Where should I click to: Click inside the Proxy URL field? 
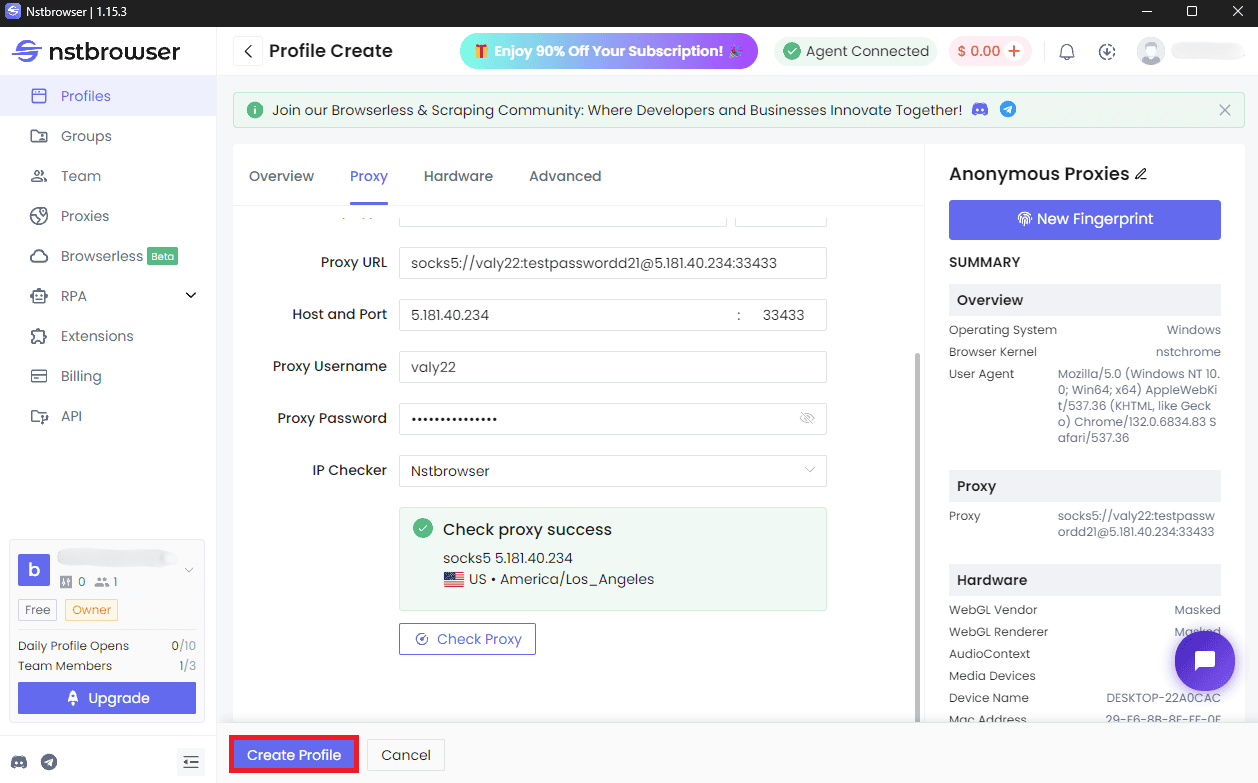(612, 263)
